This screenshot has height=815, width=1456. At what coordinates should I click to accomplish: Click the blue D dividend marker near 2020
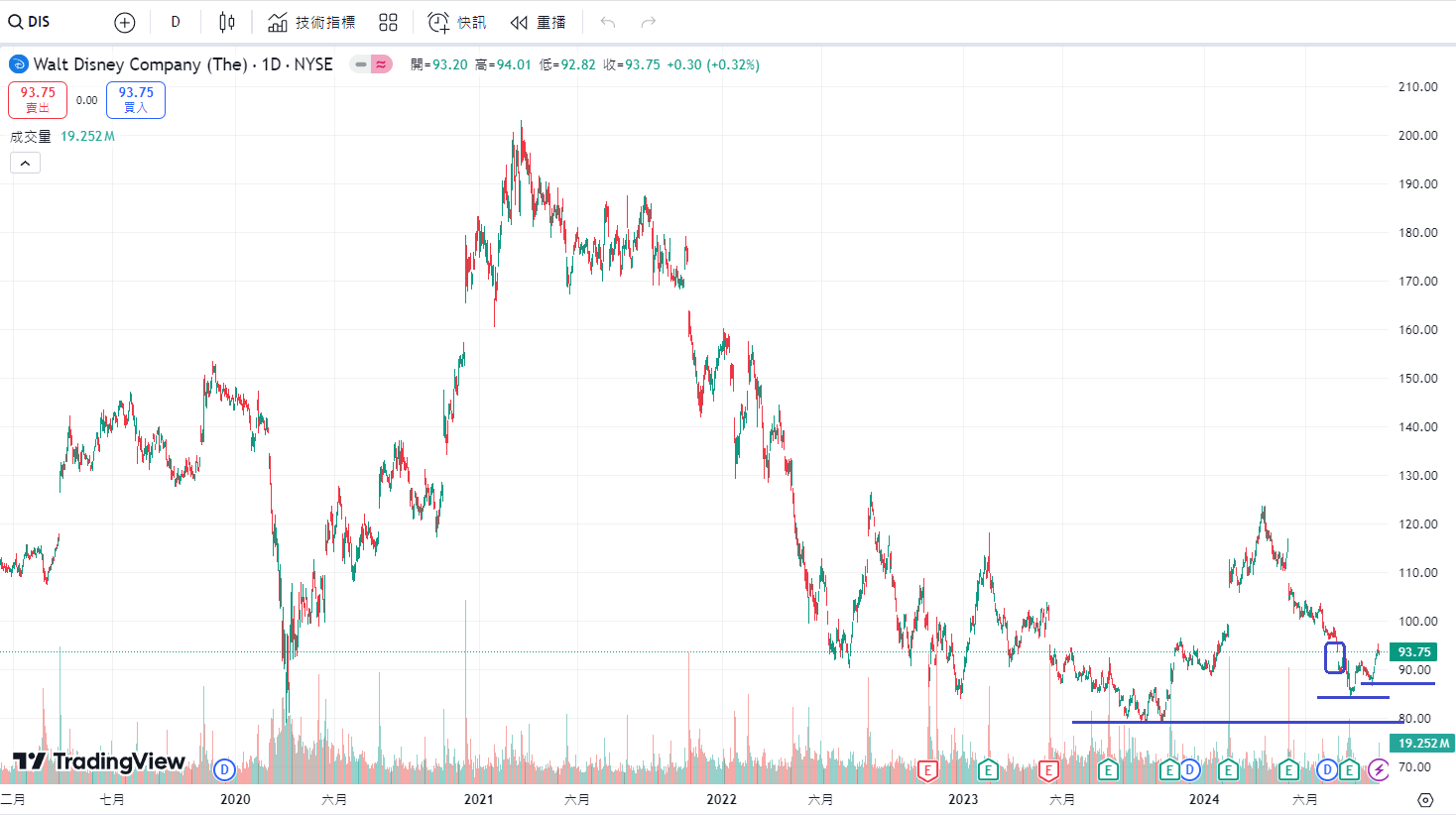pyautogui.click(x=224, y=769)
